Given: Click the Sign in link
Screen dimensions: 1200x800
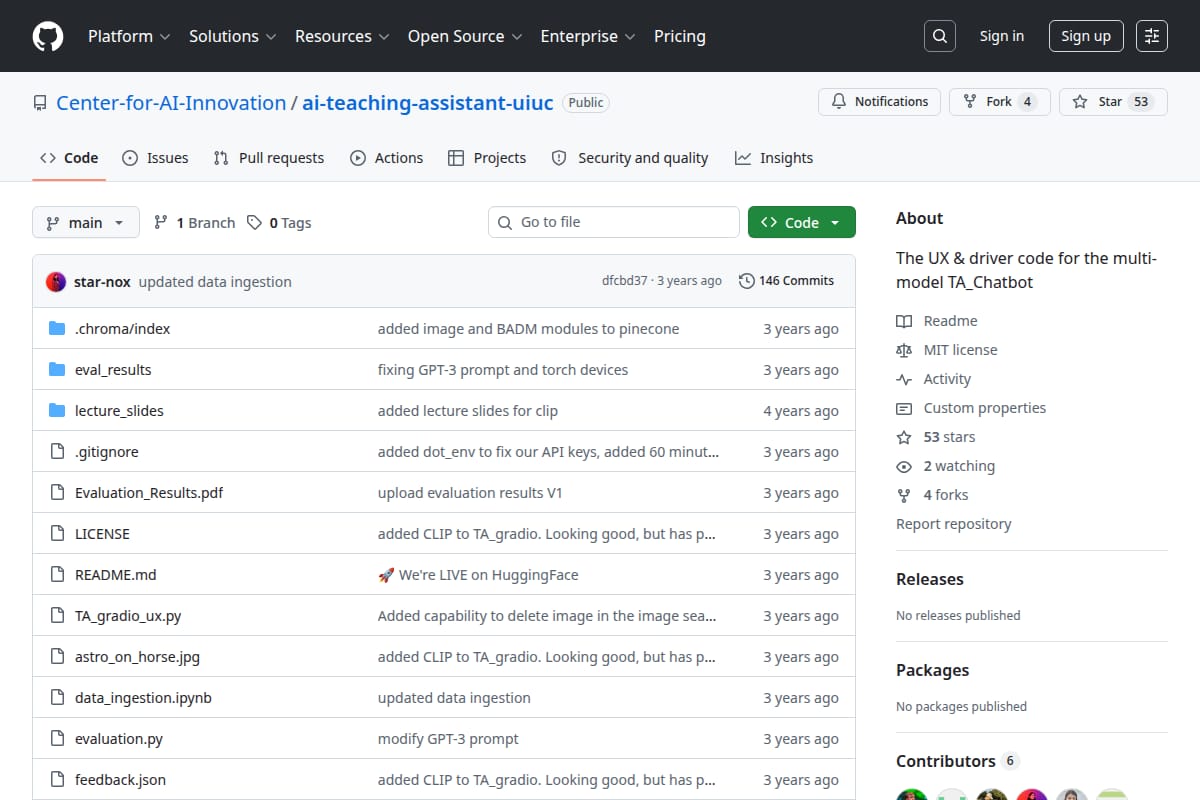Looking at the screenshot, I should (x=1002, y=36).
